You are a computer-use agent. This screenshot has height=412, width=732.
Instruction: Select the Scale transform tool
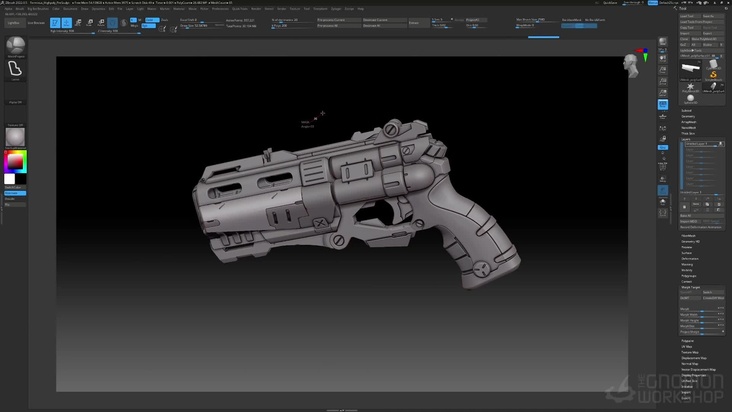89,22
